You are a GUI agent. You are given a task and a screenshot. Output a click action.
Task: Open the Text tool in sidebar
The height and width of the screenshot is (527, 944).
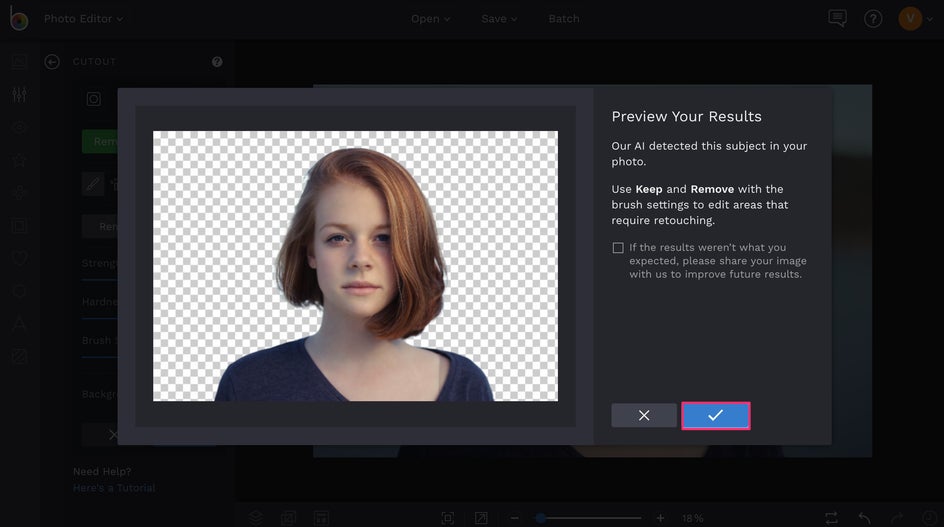(19, 323)
